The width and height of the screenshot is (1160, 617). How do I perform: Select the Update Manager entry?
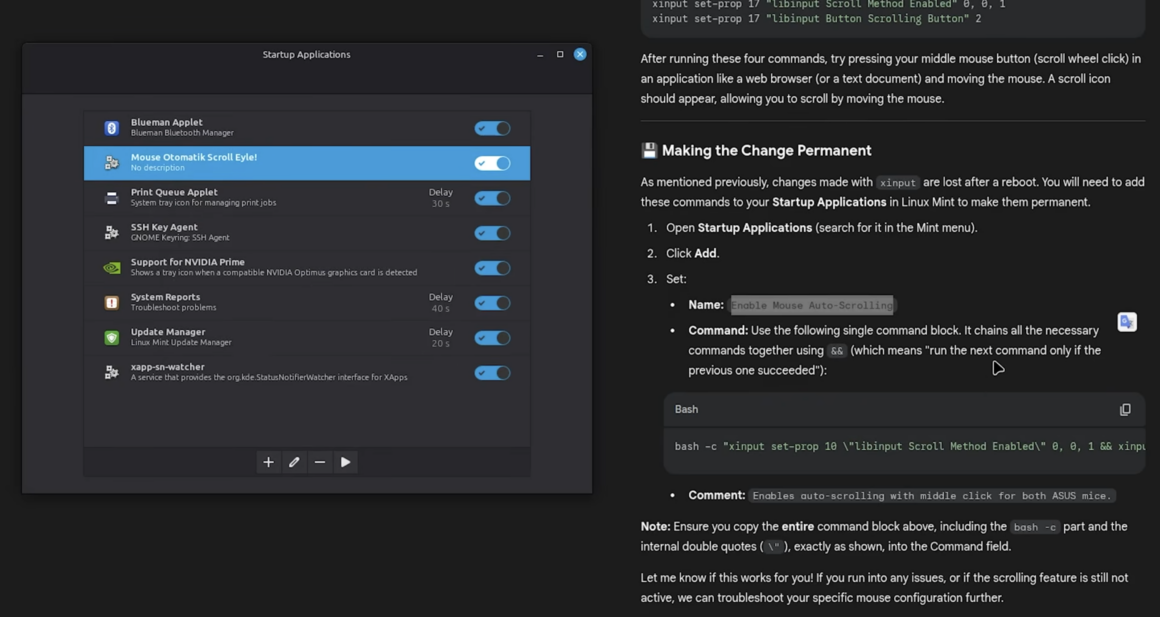(x=307, y=337)
